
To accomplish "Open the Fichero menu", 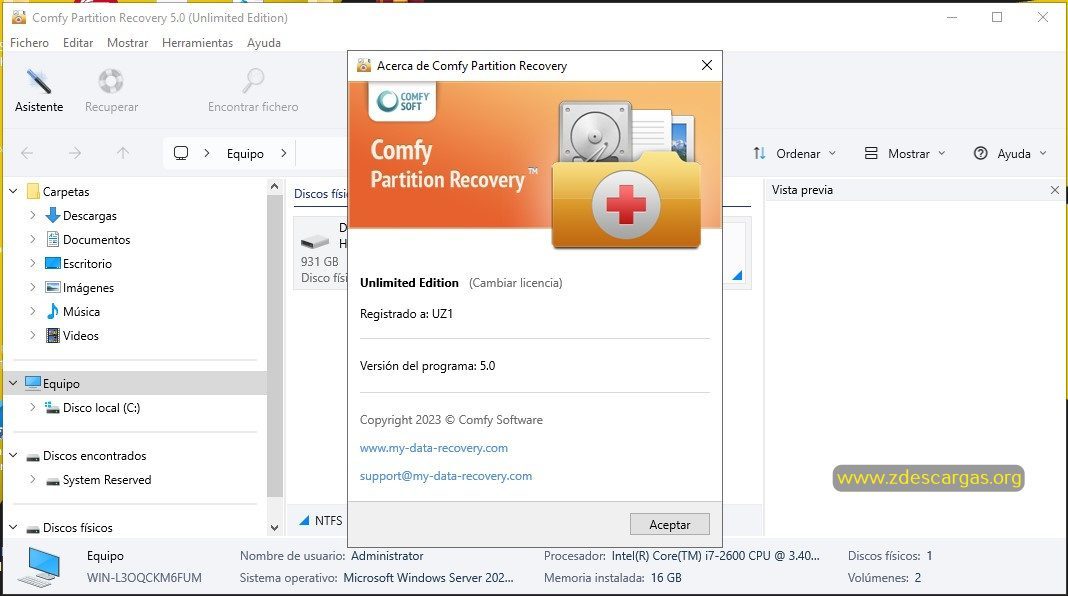I will click(29, 42).
